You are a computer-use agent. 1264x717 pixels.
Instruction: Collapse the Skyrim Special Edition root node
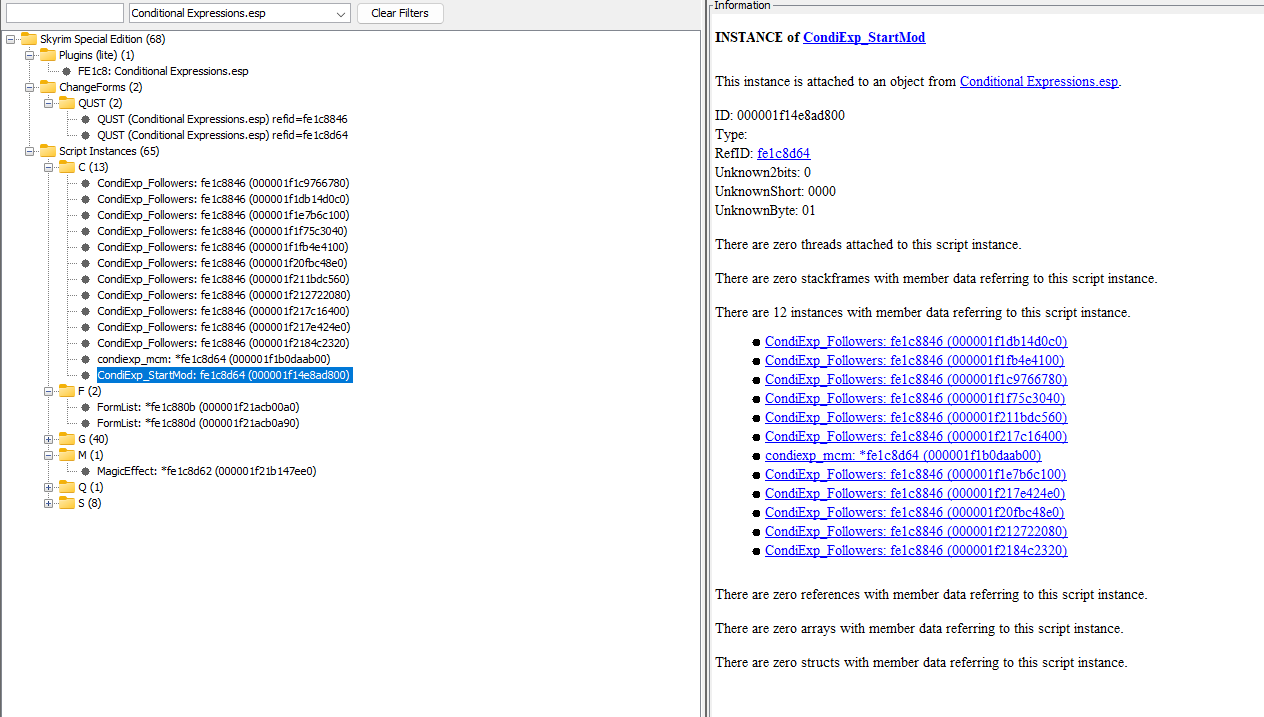11,39
